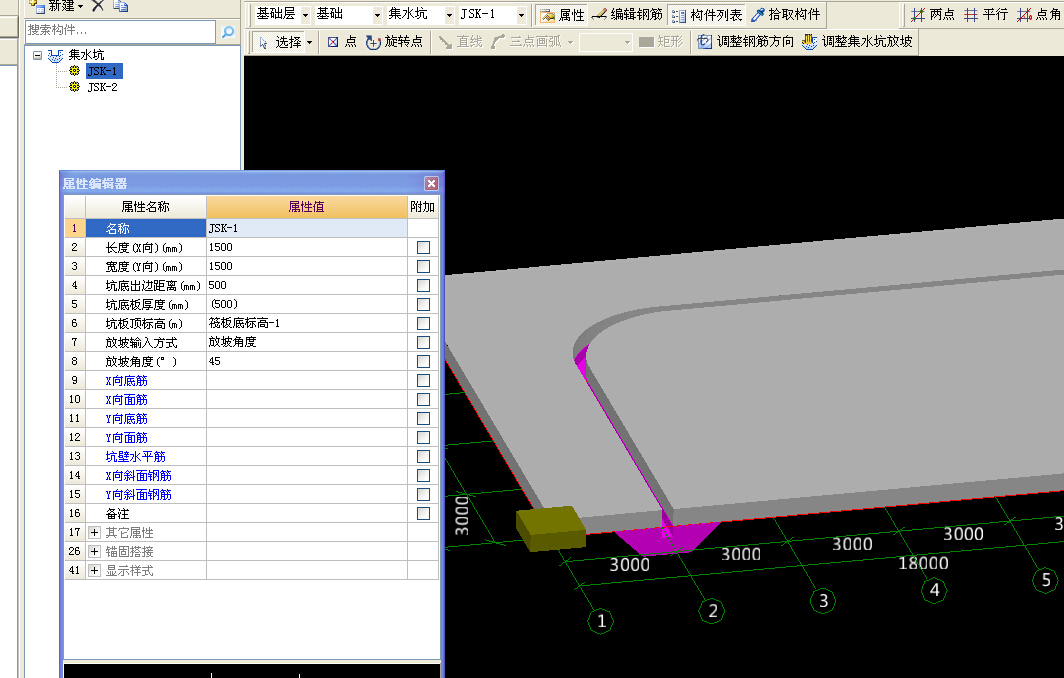
Task: Click the X向面筋 property link
Action: pos(126,400)
